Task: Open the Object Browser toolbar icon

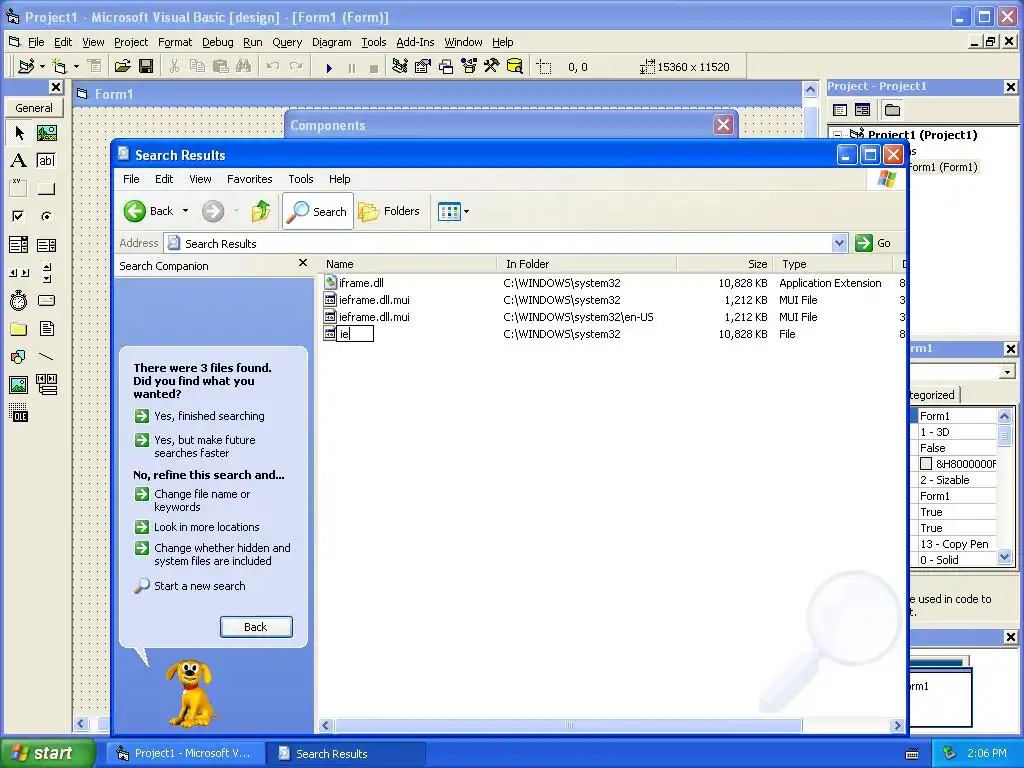Action: (469, 67)
